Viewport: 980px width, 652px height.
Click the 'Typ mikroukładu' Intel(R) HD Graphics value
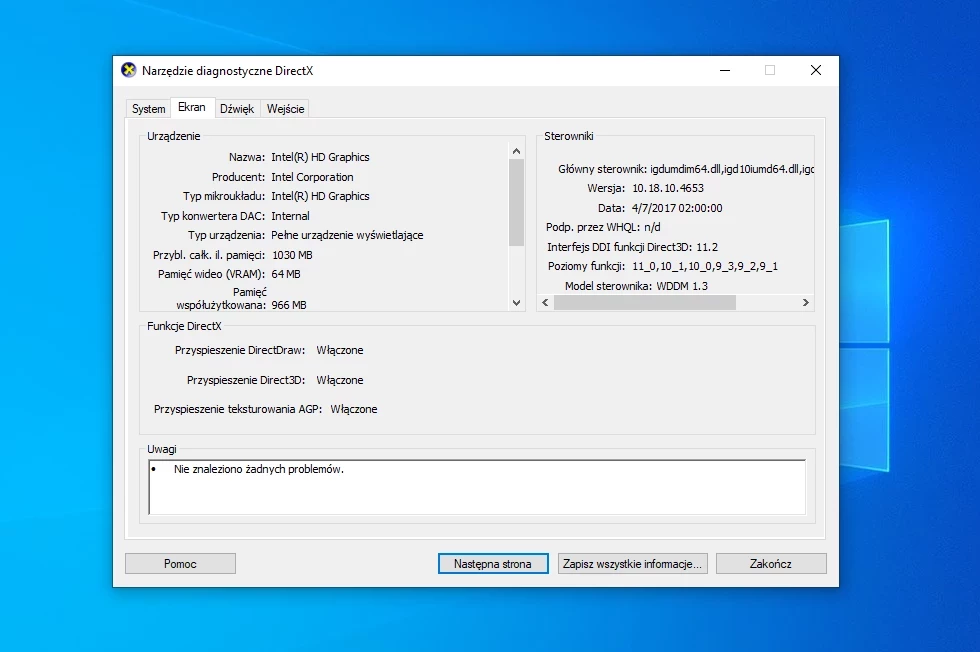tap(320, 196)
